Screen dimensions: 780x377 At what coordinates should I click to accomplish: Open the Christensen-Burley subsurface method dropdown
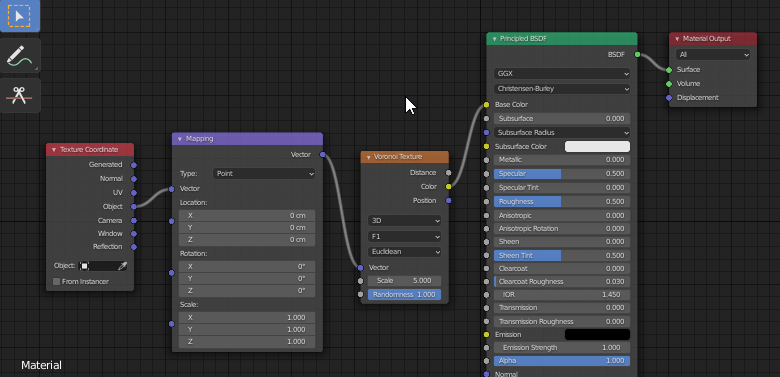pos(562,89)
